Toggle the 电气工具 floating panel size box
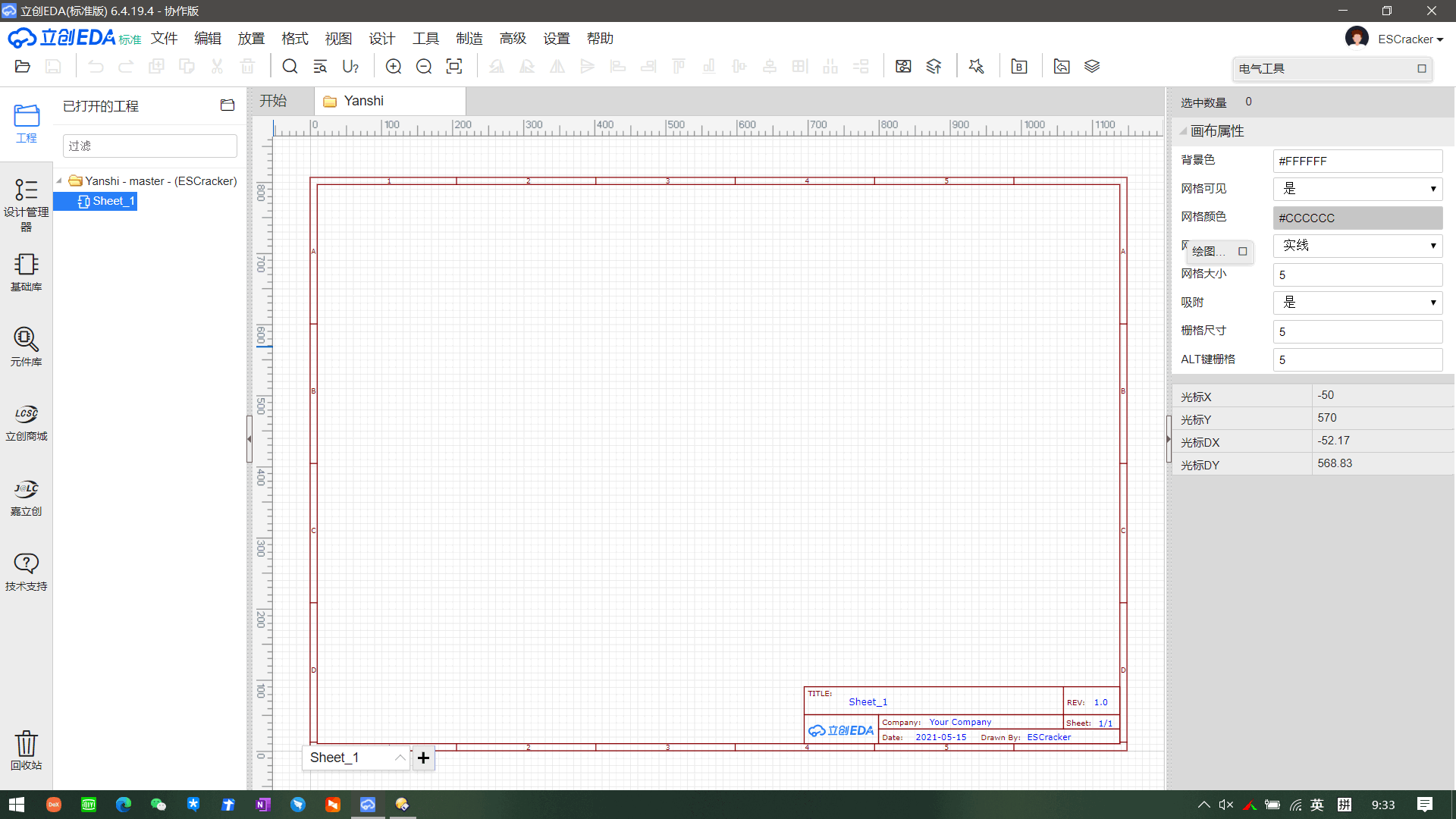 point(1422,69)
